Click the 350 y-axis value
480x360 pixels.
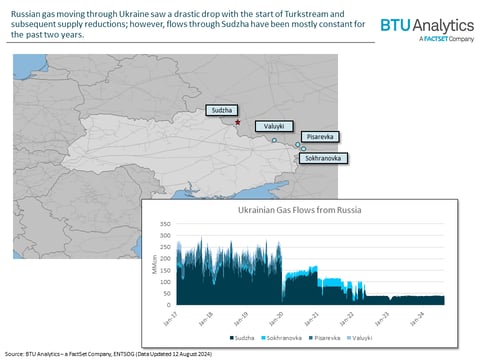coord(165,224)
